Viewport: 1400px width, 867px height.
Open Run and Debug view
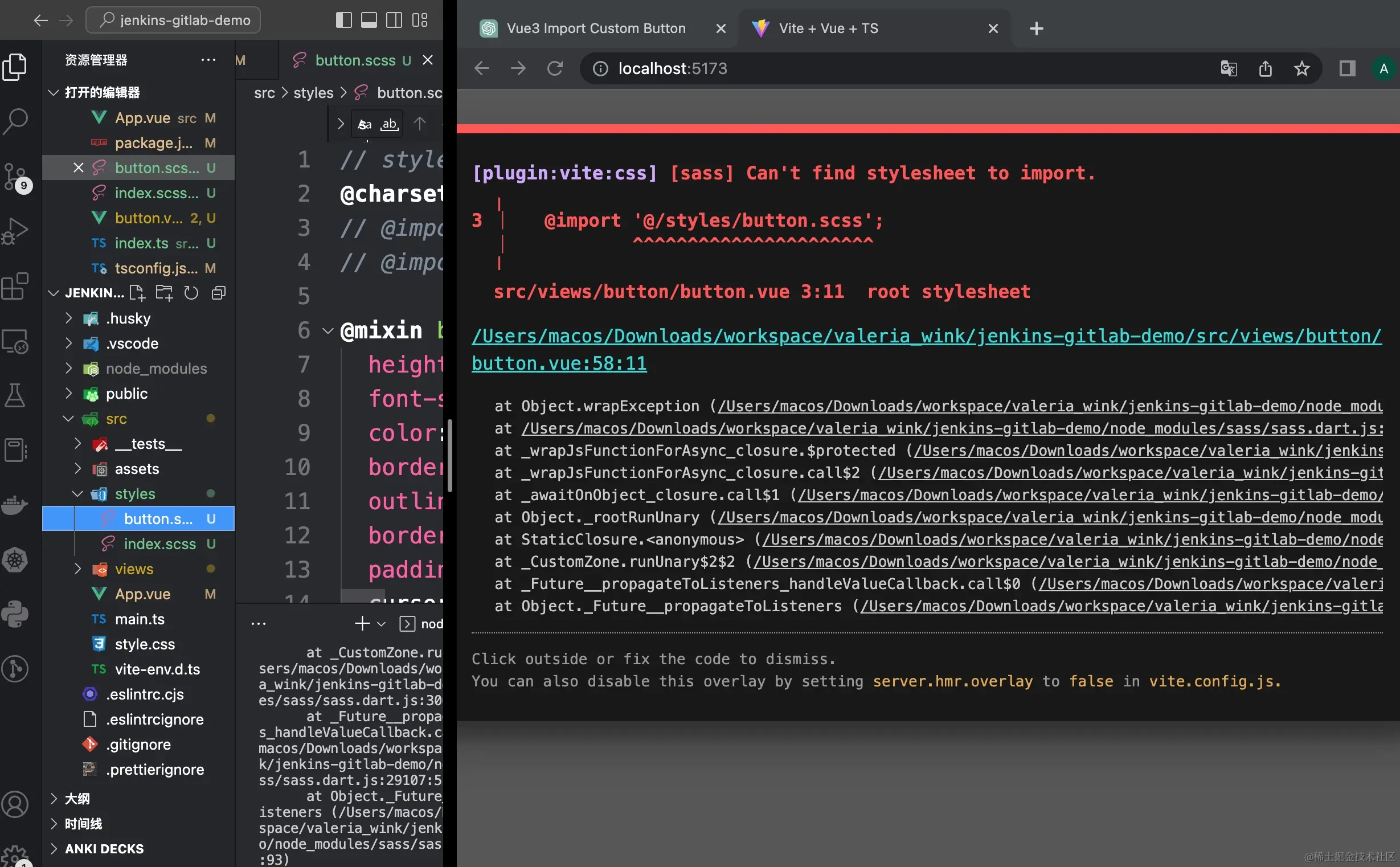[15, 231]
